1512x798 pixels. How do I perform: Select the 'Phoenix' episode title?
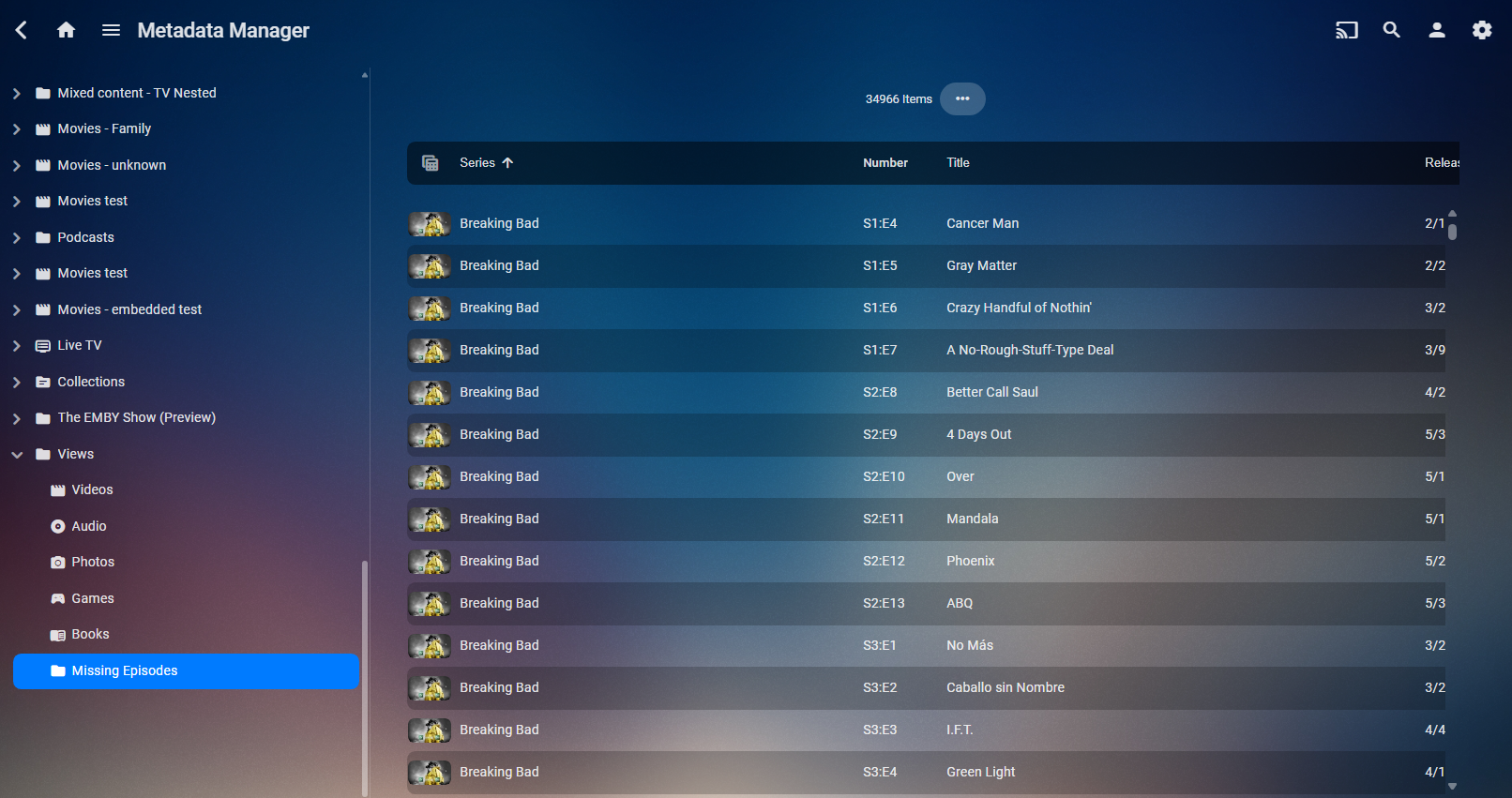pyautogui.click(x=970, y=561)
